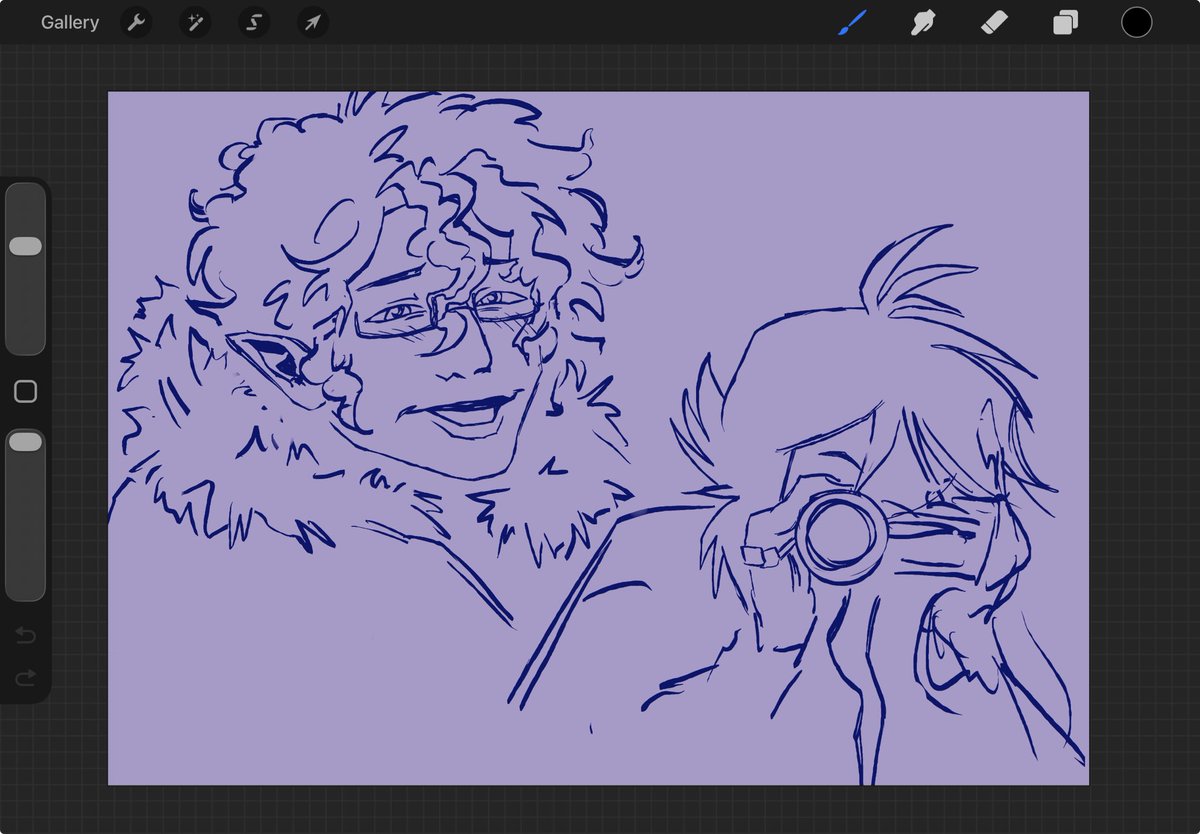Viewport: 1200px width, 834px height.
Task: Select the Smudge finger tool
Action: 923,22
